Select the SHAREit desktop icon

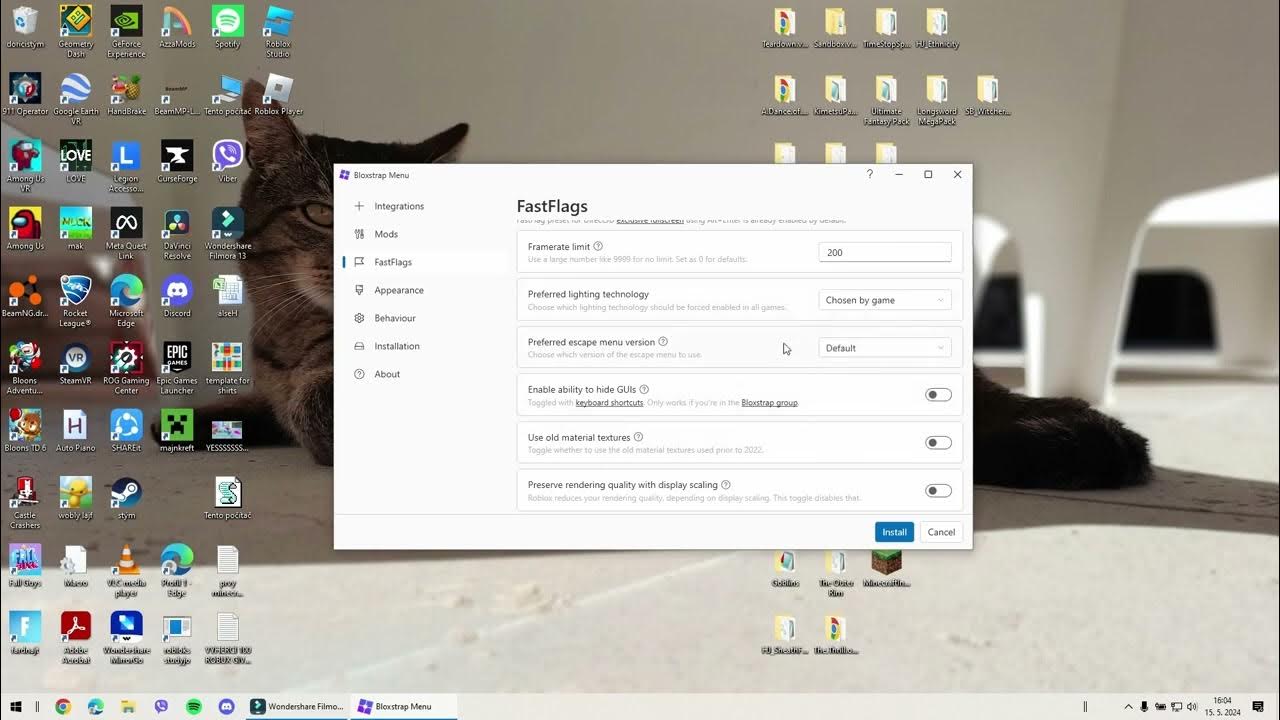(126, 431)
